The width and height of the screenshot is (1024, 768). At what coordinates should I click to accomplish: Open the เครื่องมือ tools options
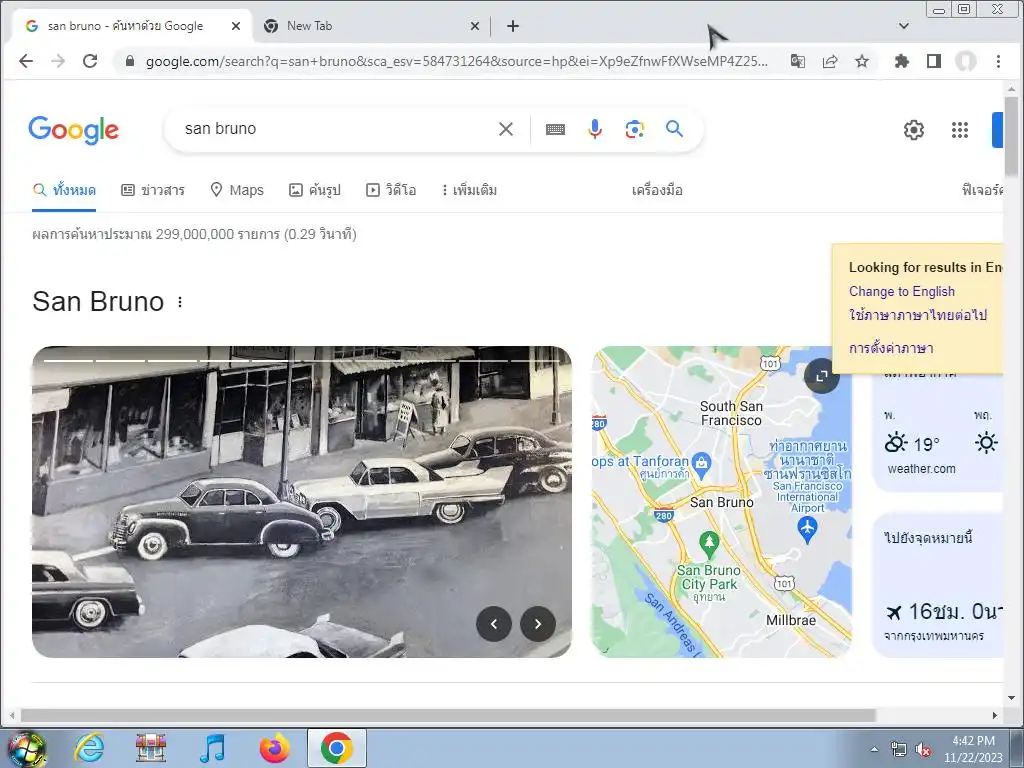pyautogui.click(x=657, y=190)
